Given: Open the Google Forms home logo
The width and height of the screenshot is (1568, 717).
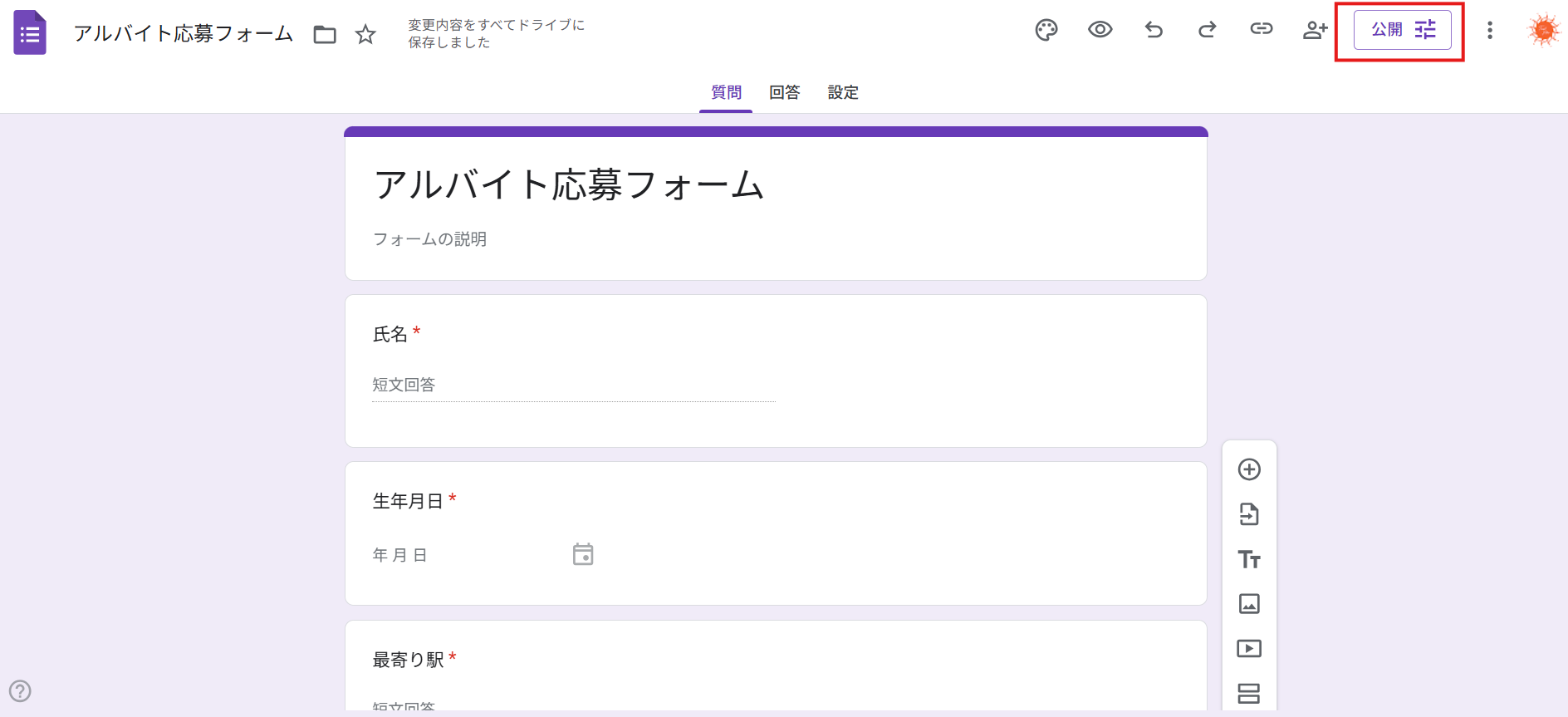Looking at the screenshot, I should click(30, 33).
